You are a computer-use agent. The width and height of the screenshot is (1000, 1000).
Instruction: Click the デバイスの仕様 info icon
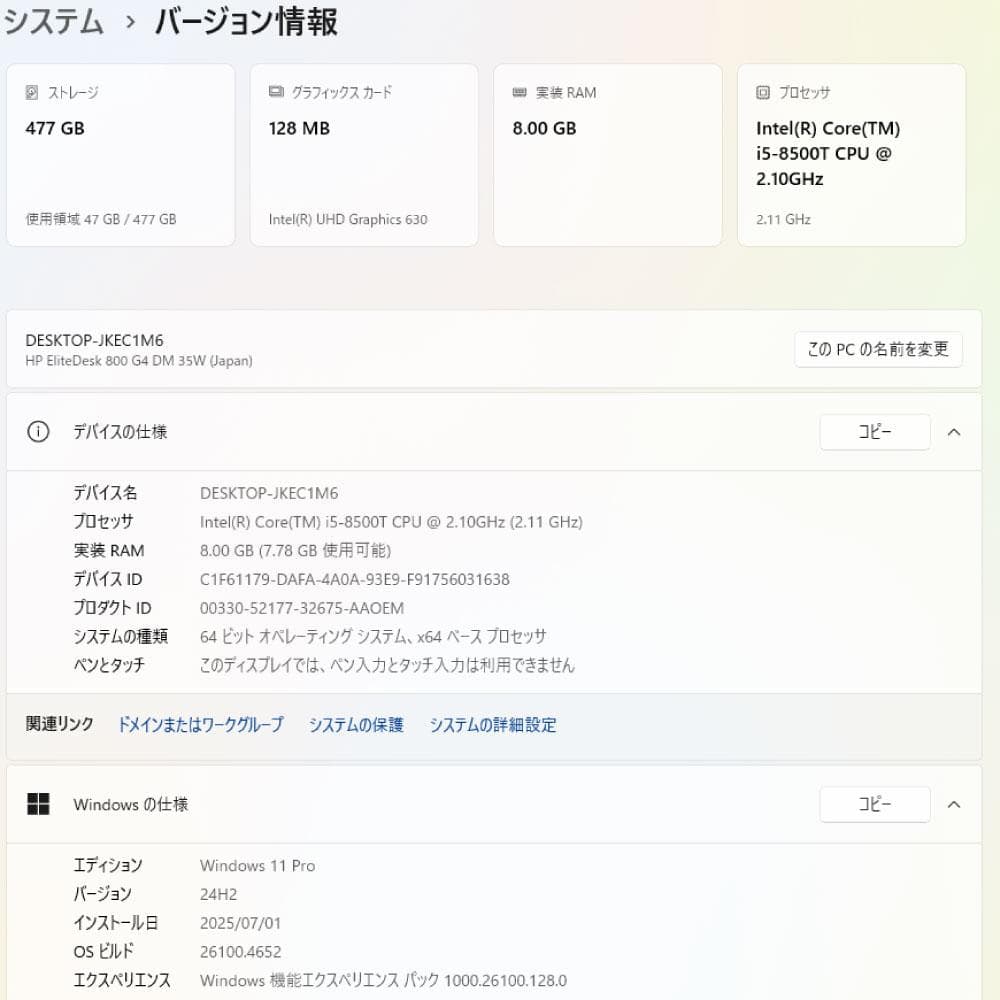pos(37,432)
